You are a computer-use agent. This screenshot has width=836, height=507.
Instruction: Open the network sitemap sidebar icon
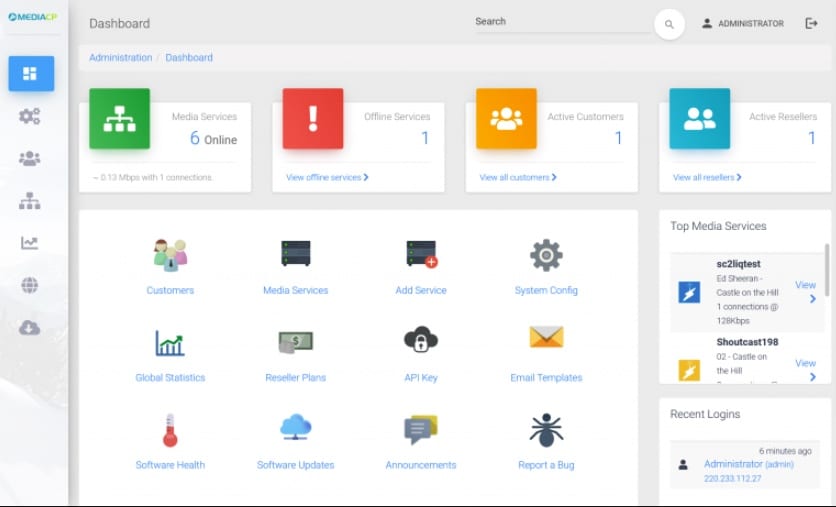(x=29, y=201)
